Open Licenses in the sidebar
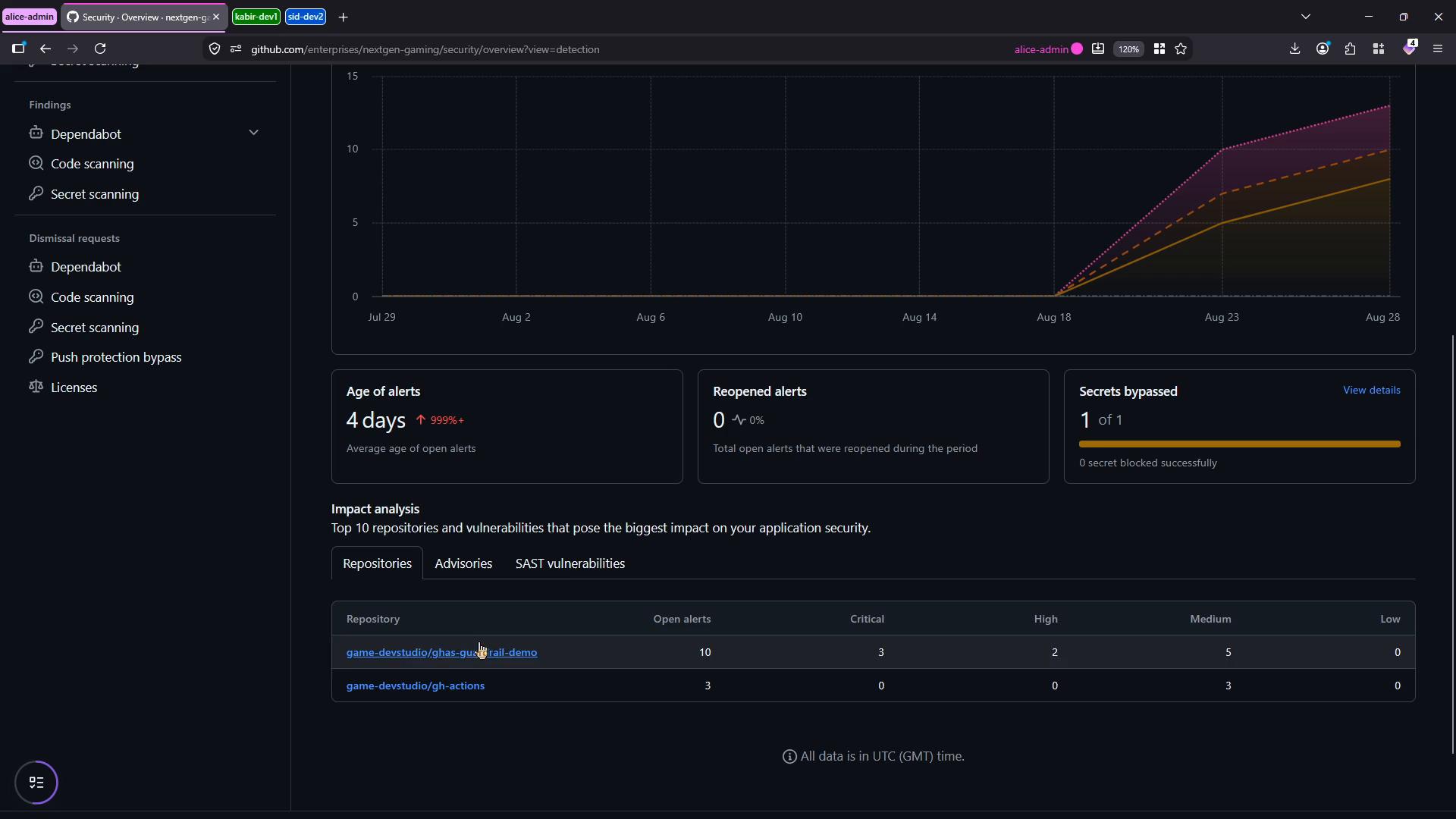This screenshot has height=819, width=1456. tap(74, 387)
